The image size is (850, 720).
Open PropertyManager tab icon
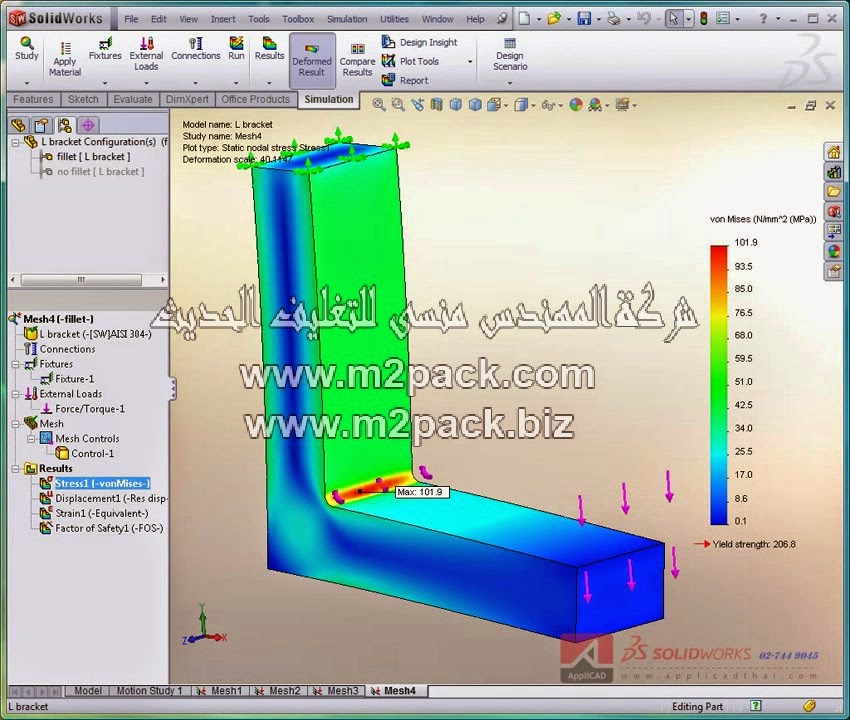pyautogui.click(x=42, y=125)
